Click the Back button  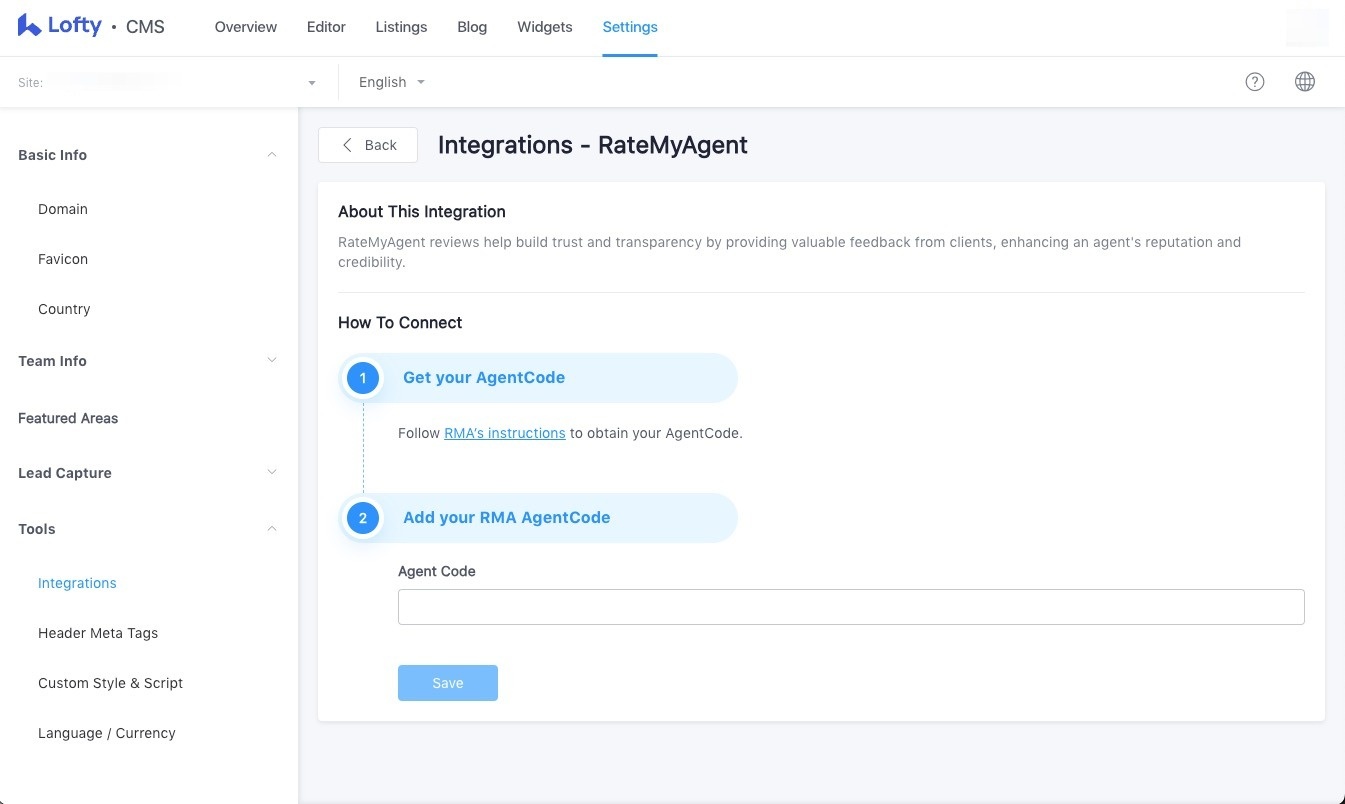click(368, 145)
